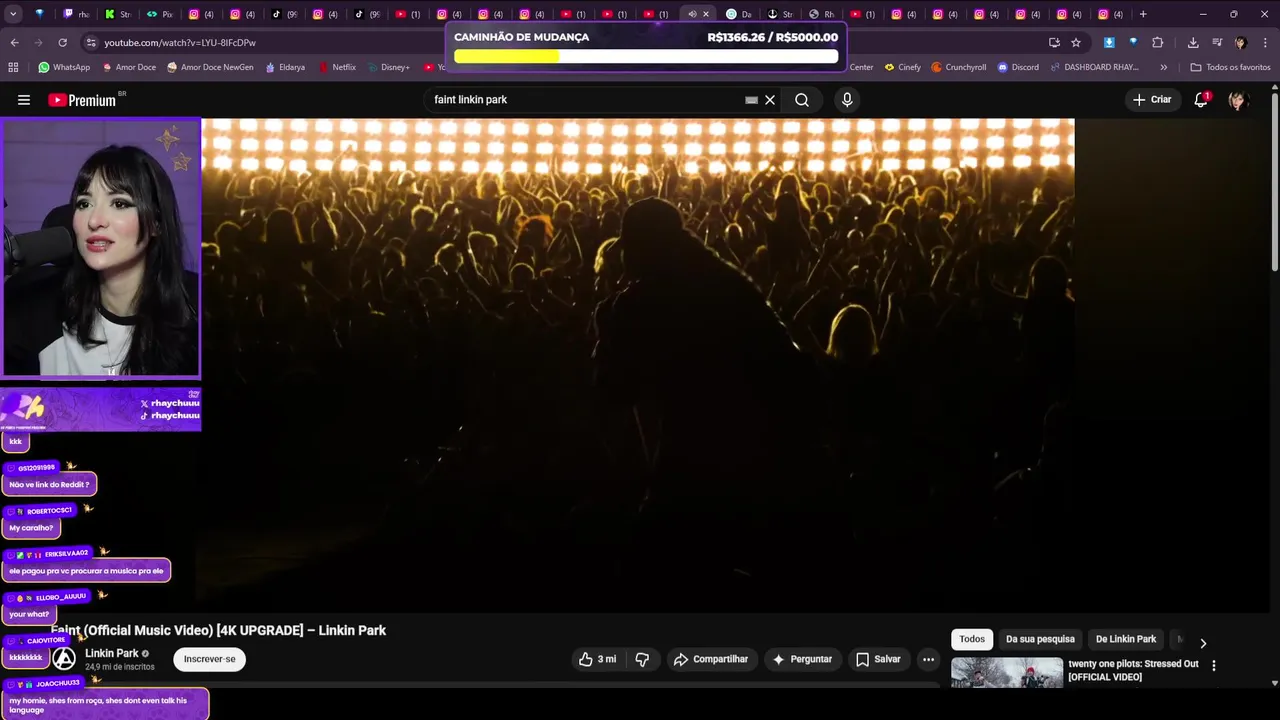Open the extensions puzzle menu
1280x720 pixels.
tap(1158, 43)
